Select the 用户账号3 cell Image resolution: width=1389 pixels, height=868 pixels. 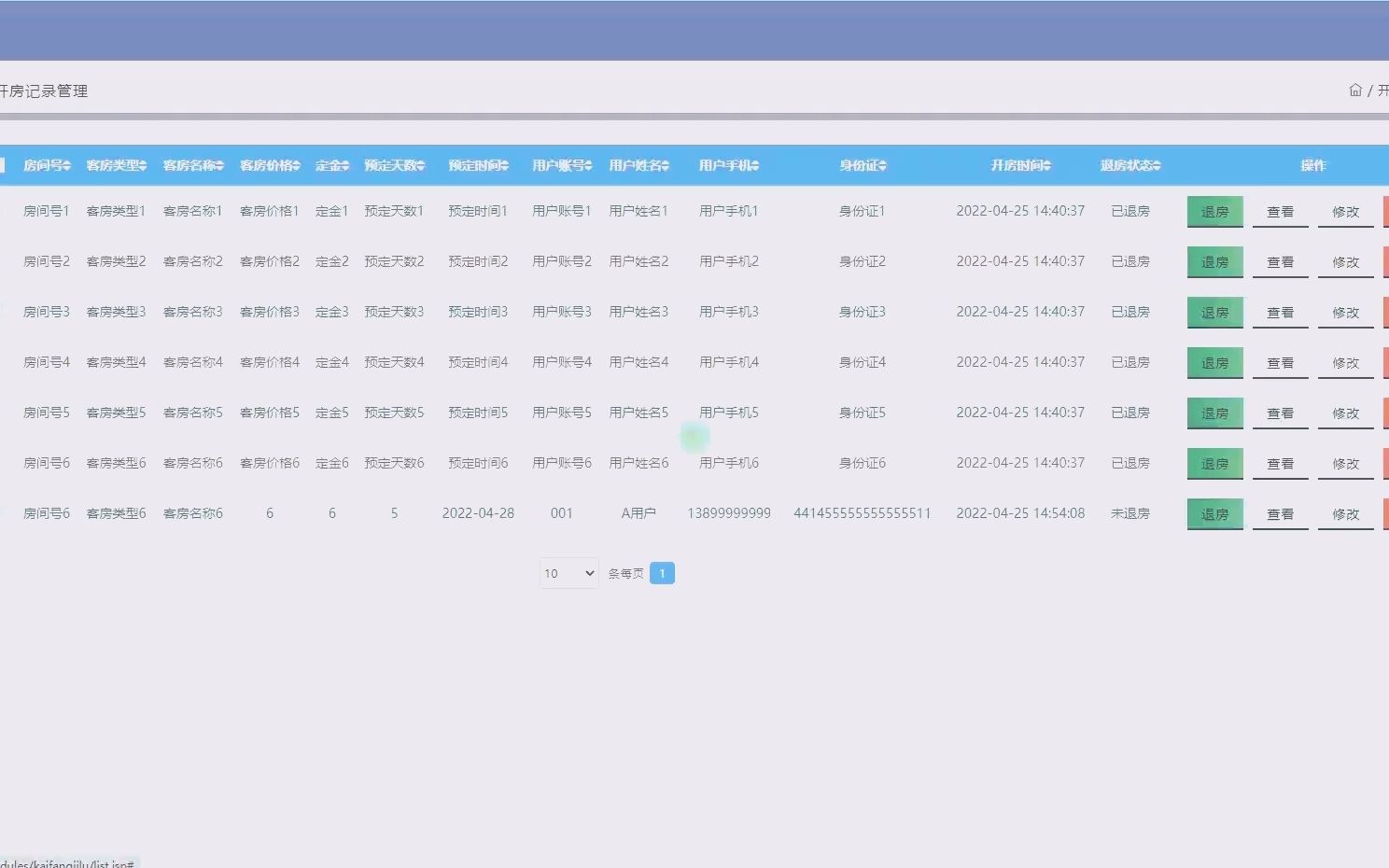coord(562,312)
